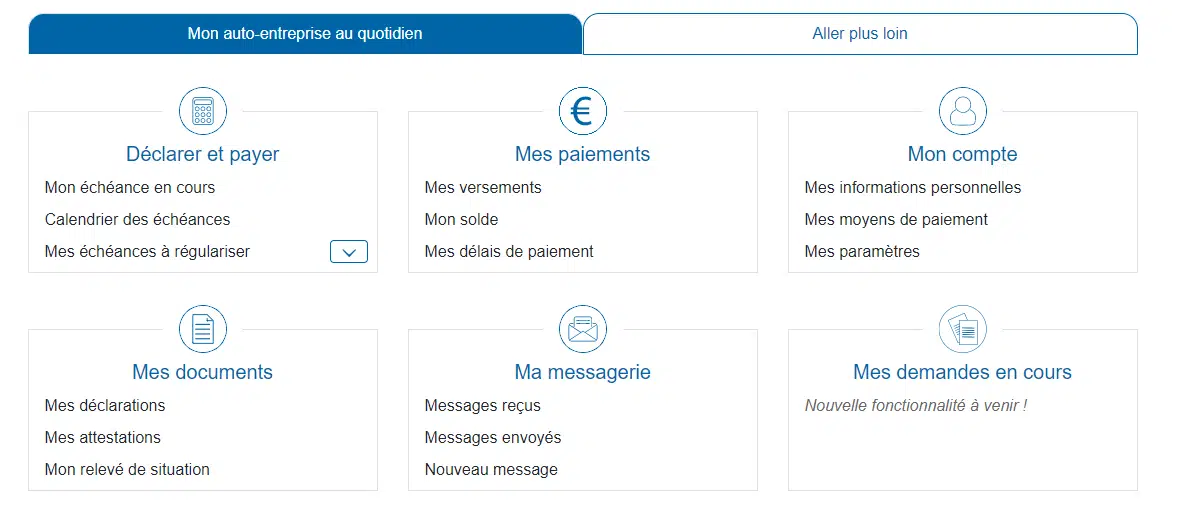The width and height of the screenshot is (1178, 513).
Task: Click the user profile icon above Mon compte
Action: click(x=962, y=111)
